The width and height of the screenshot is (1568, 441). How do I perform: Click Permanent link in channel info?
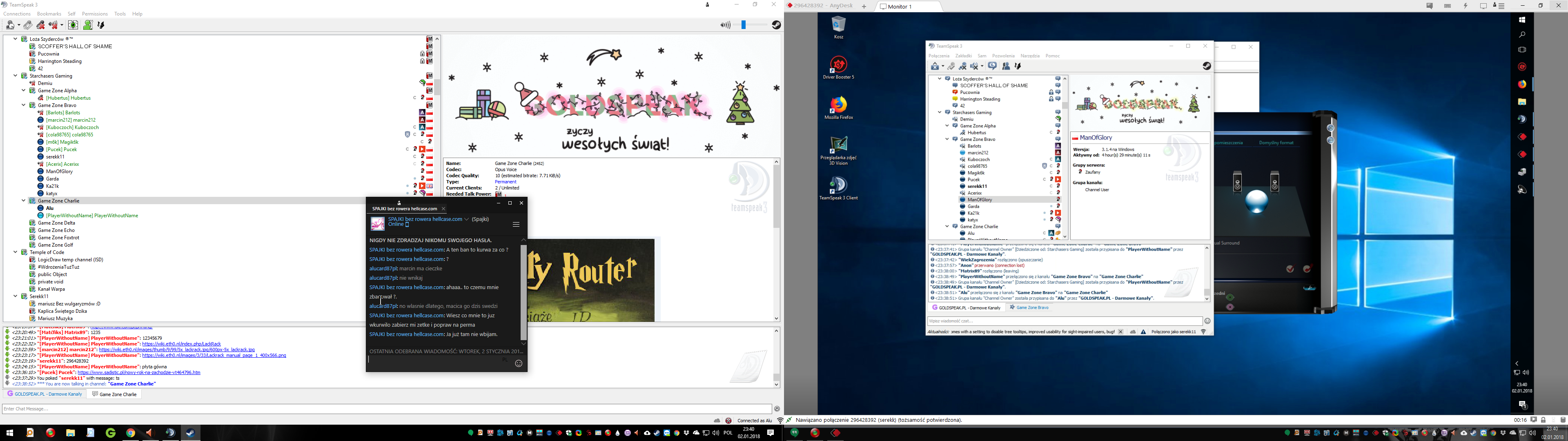[x=506, y=182]
